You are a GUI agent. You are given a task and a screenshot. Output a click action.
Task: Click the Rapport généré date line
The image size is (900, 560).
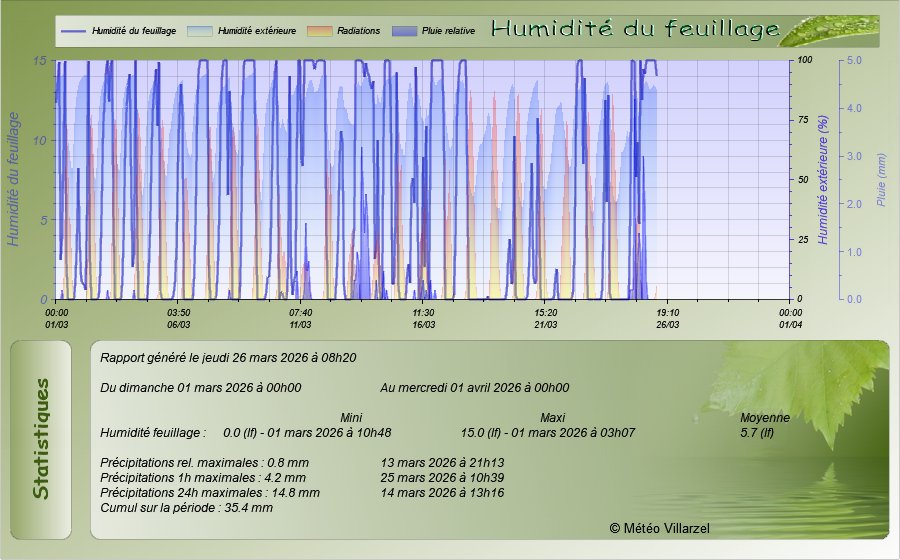coord(229,357)
